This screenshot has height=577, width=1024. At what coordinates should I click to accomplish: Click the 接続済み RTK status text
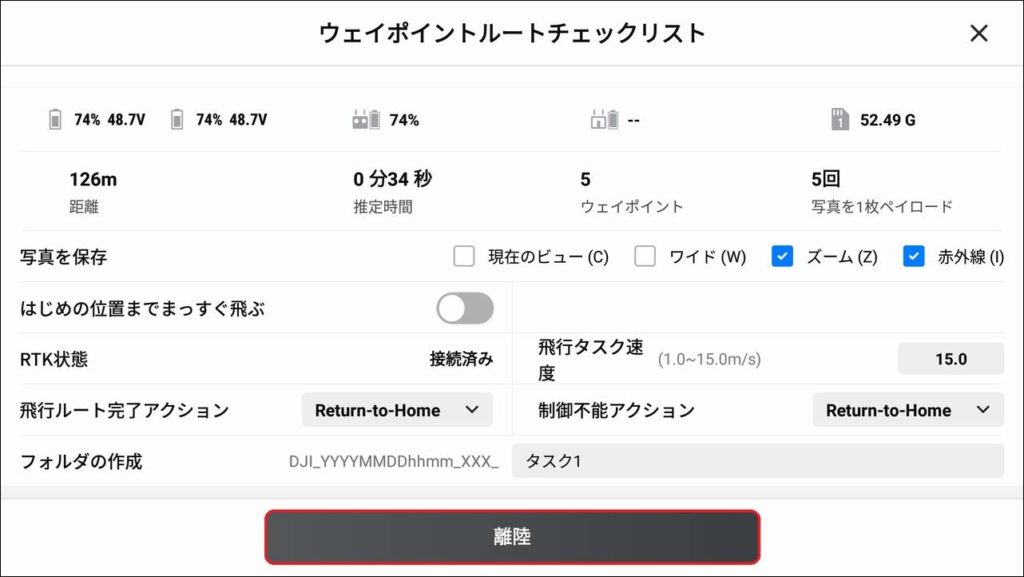(x=461, y=359)
